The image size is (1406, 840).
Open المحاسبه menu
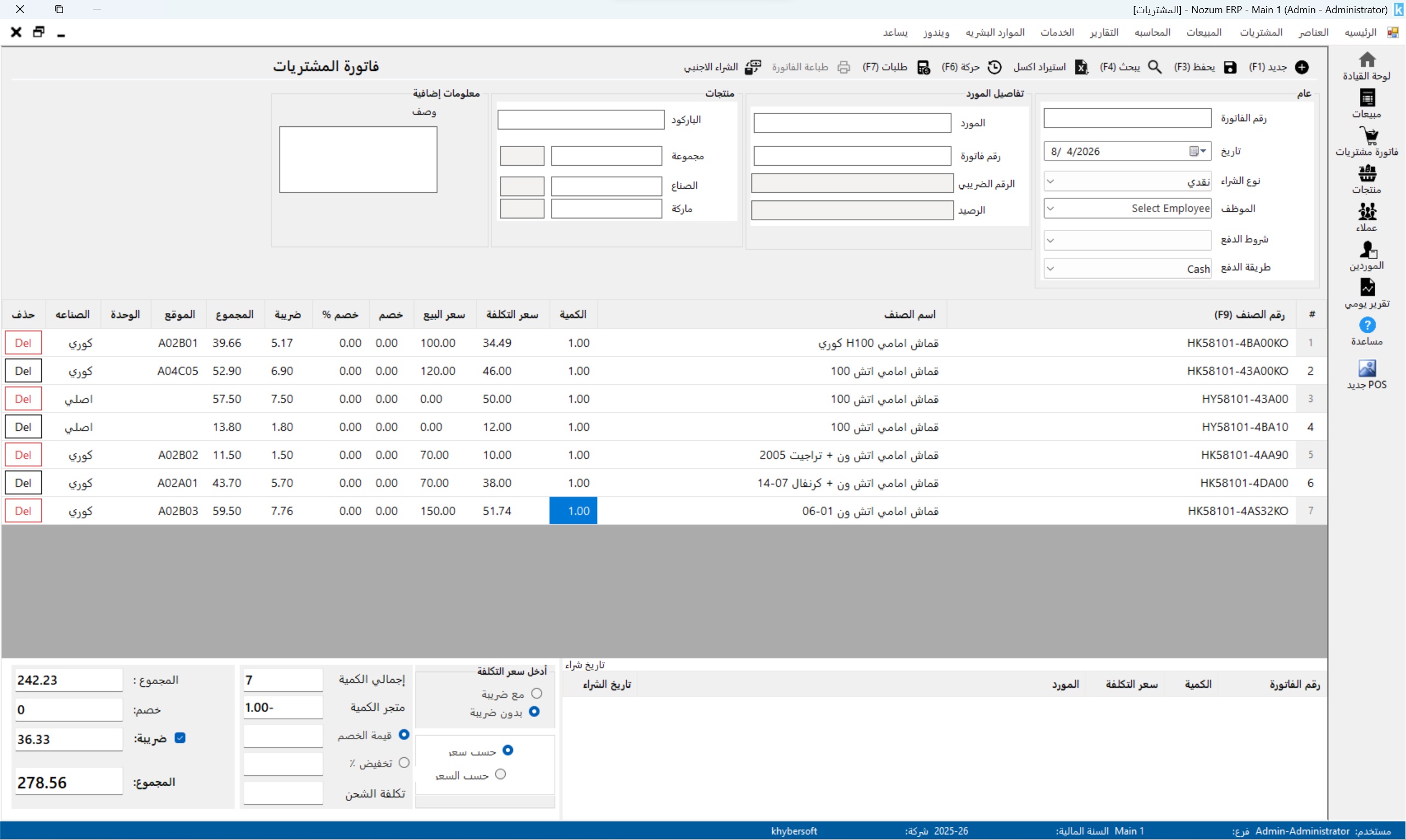pyautogui.click(x=1152, y=32)
